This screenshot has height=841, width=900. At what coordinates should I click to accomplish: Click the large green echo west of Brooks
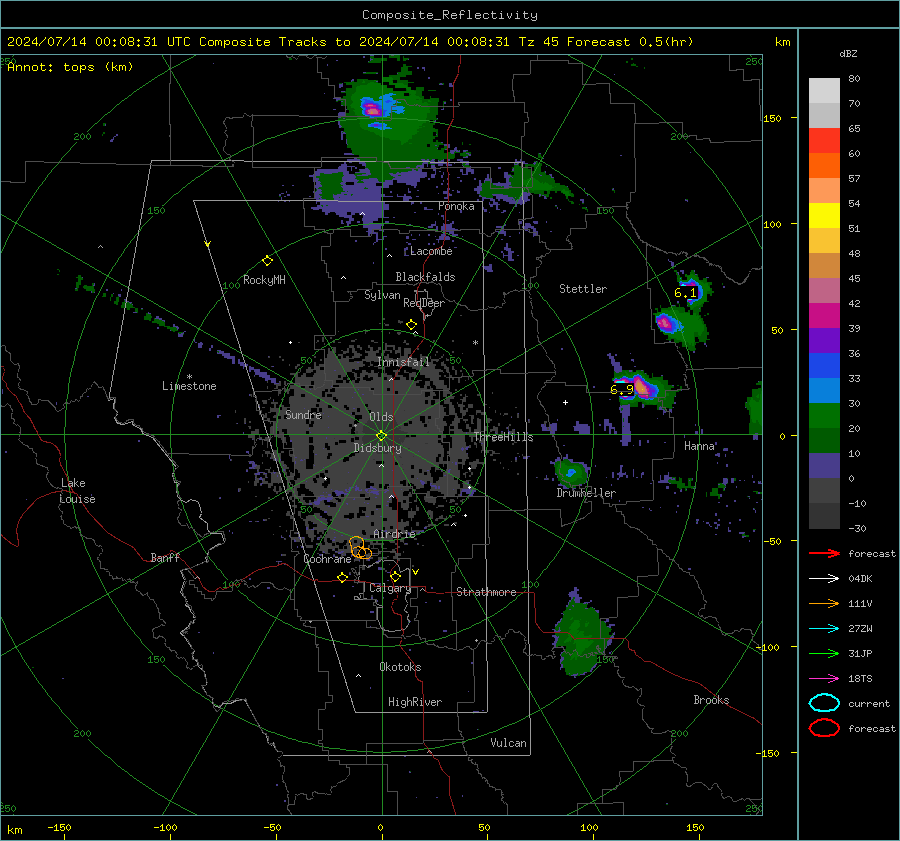pyautogui.click(x=581, y=634)
